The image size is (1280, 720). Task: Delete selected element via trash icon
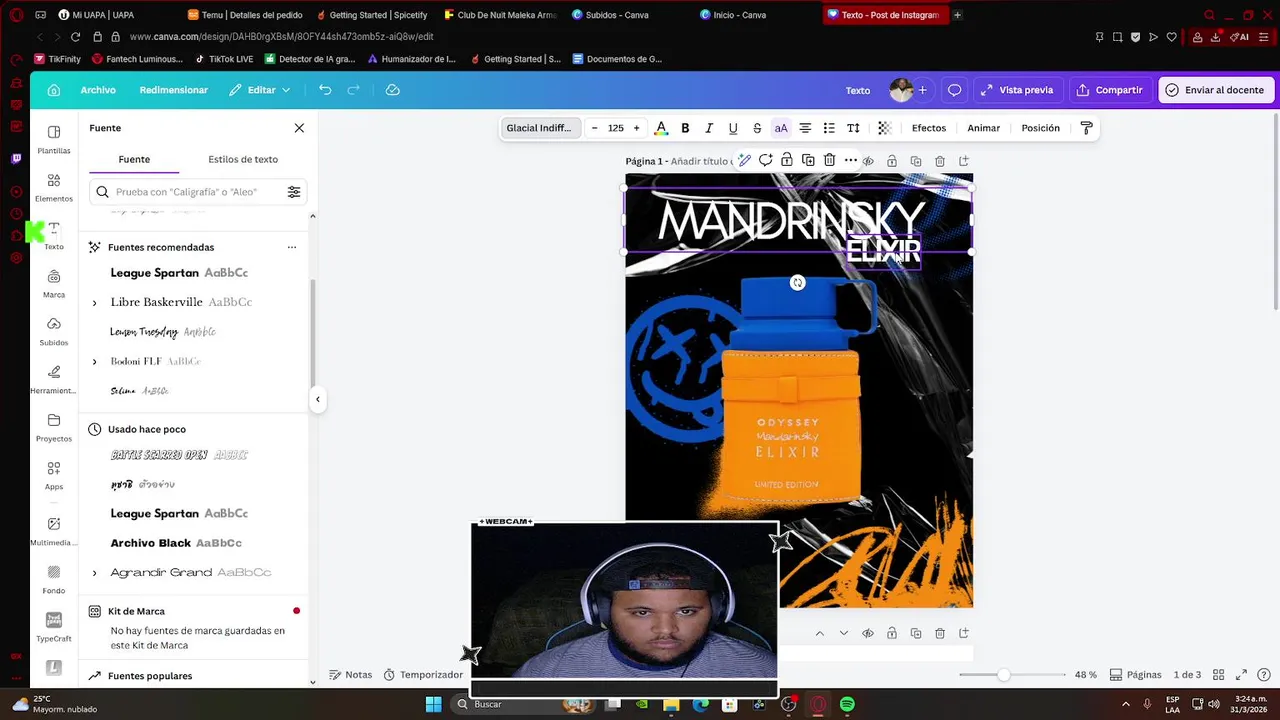(x=830, y=160)
